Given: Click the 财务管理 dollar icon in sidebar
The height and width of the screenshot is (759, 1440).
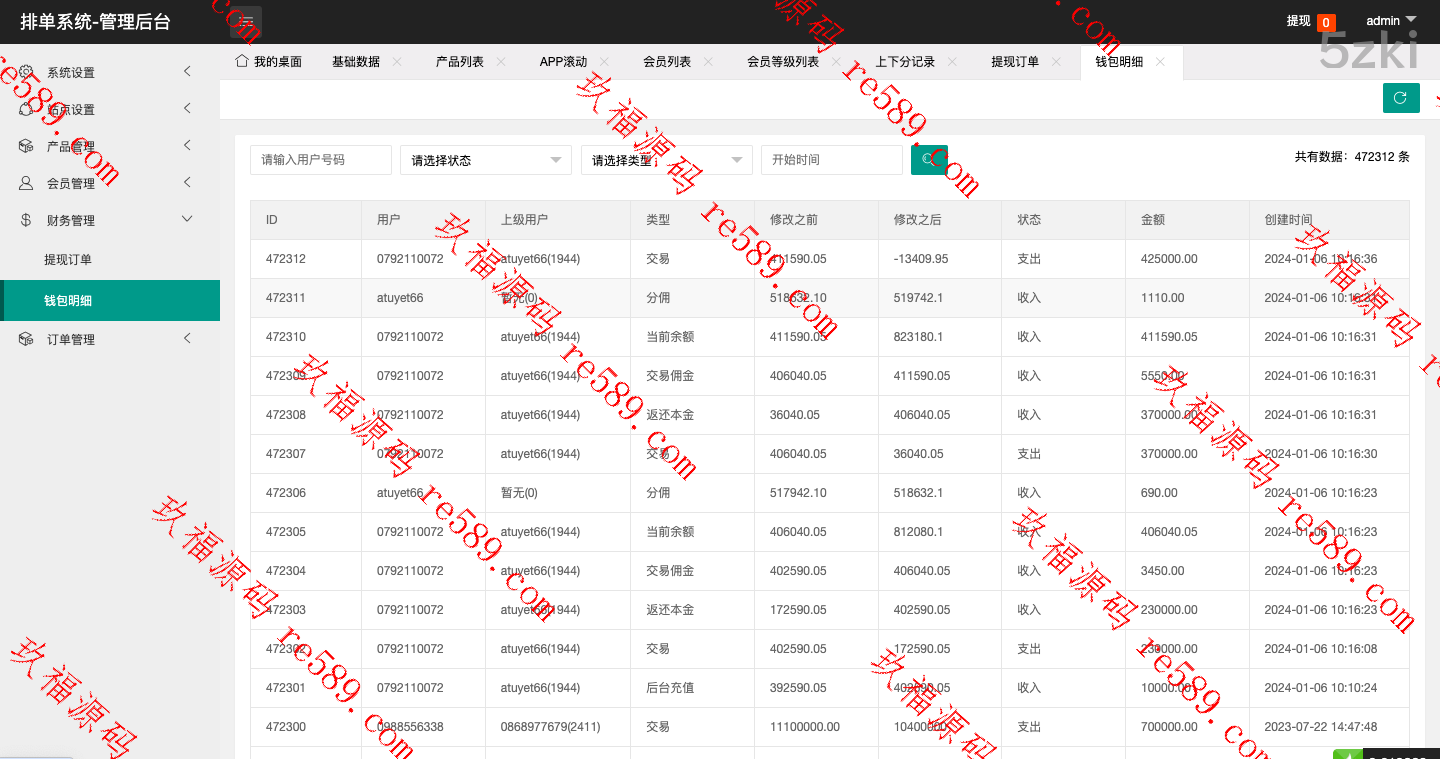Looking at the screenshot, I should pyautogui.click(x=26, y=221).
